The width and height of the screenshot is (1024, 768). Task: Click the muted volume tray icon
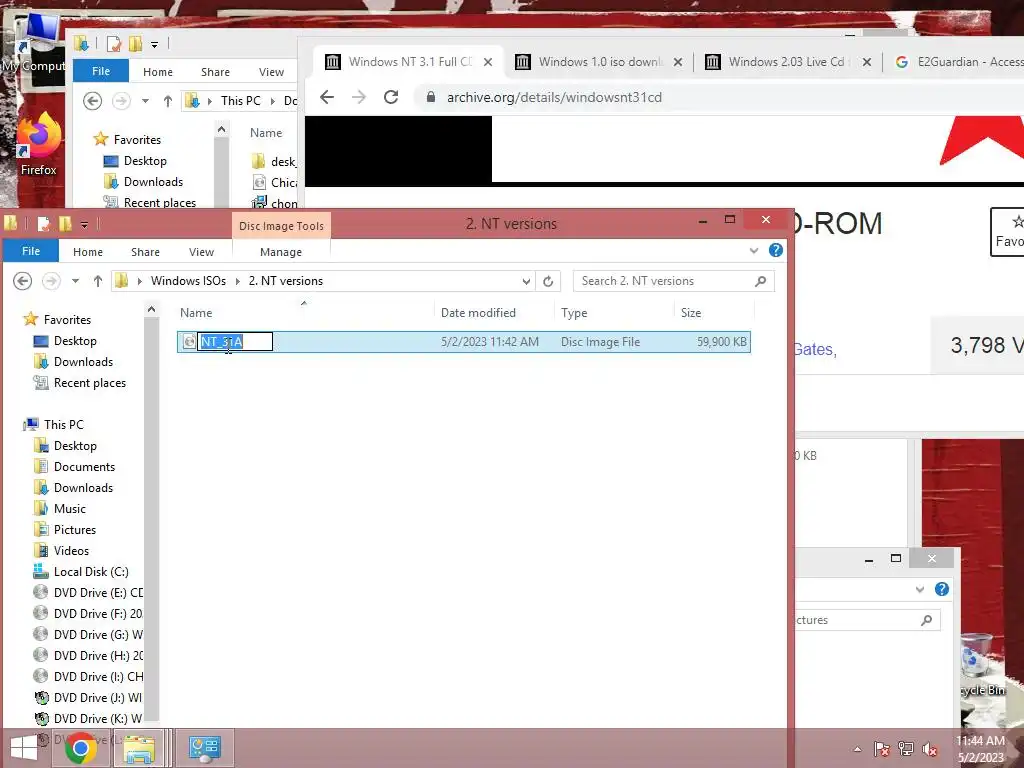click(930, 749)
